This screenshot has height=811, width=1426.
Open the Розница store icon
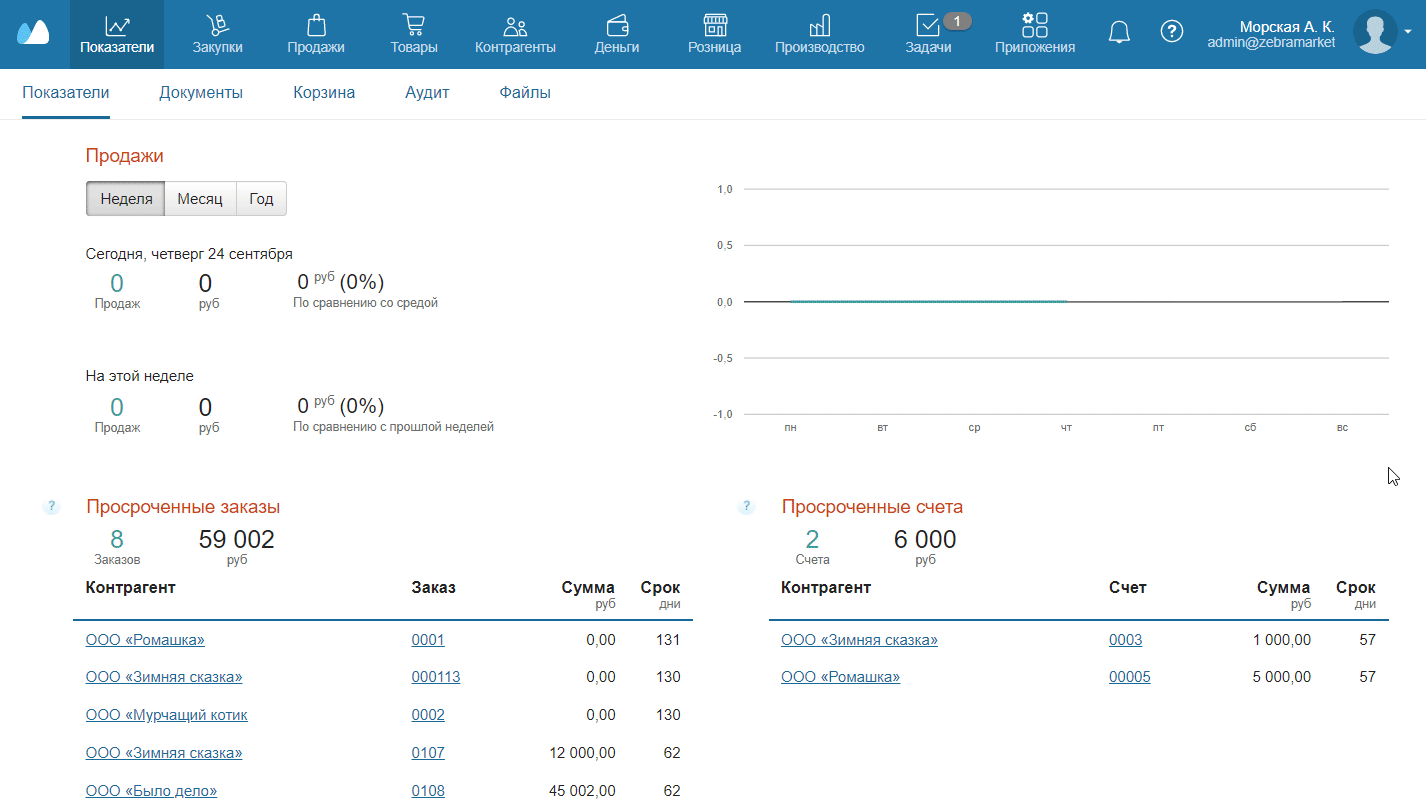(x=714, y=26)
